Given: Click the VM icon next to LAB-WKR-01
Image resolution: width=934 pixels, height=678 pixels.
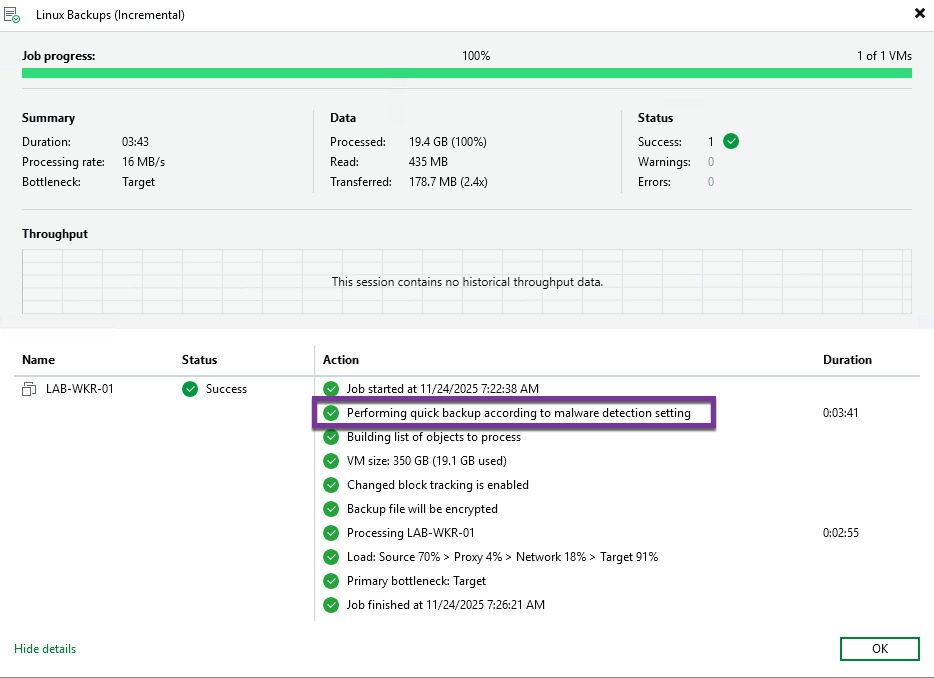Looking at the screenshot, I should click(x=29, y=389).
